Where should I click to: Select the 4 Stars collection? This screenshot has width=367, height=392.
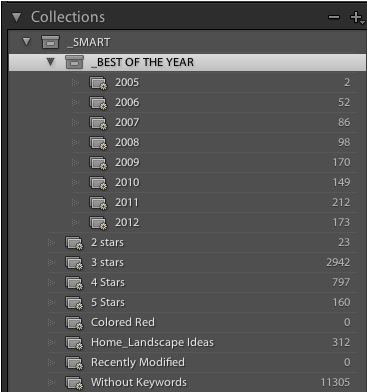click(x=202, y=282)
